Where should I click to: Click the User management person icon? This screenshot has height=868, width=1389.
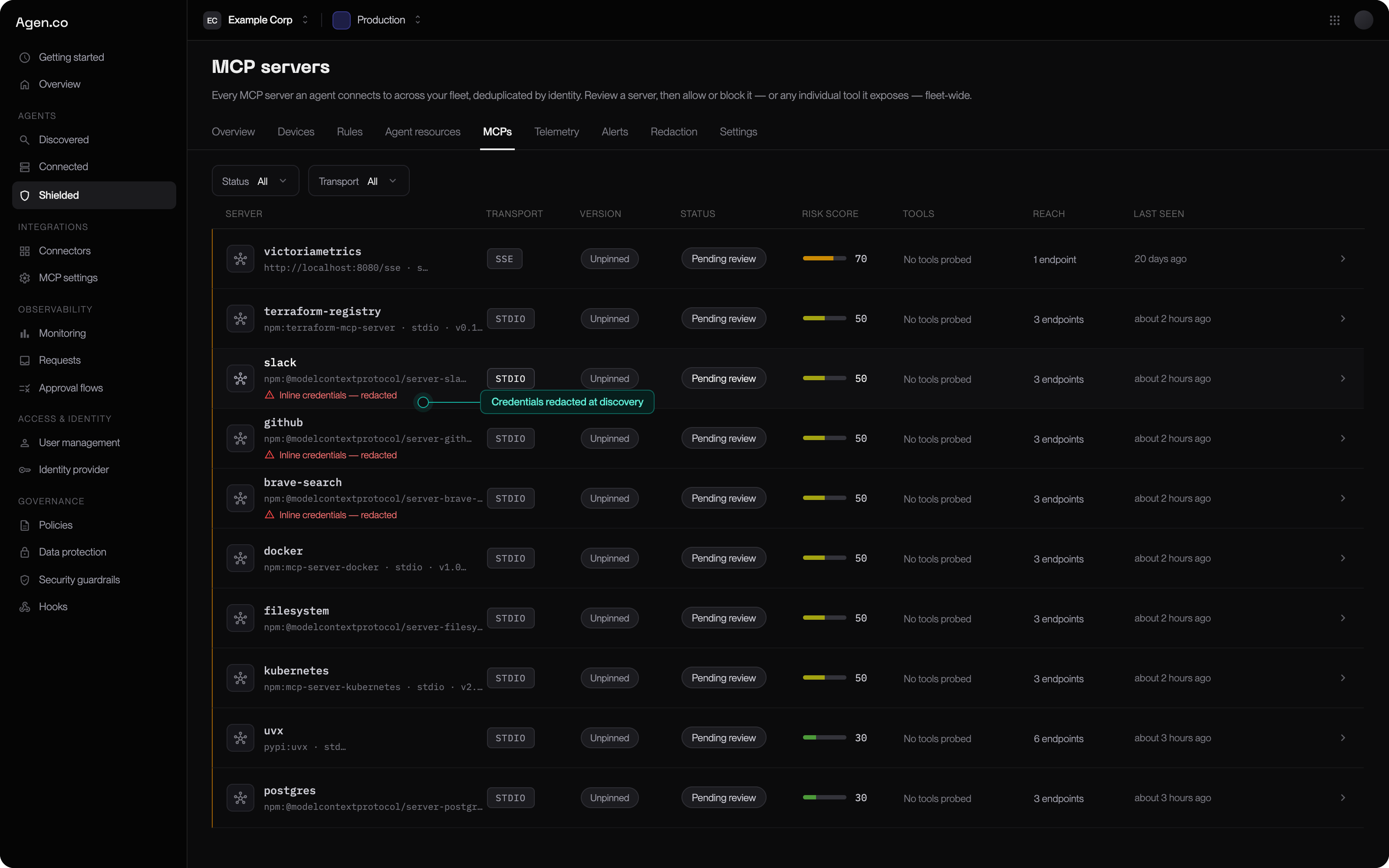25,443
